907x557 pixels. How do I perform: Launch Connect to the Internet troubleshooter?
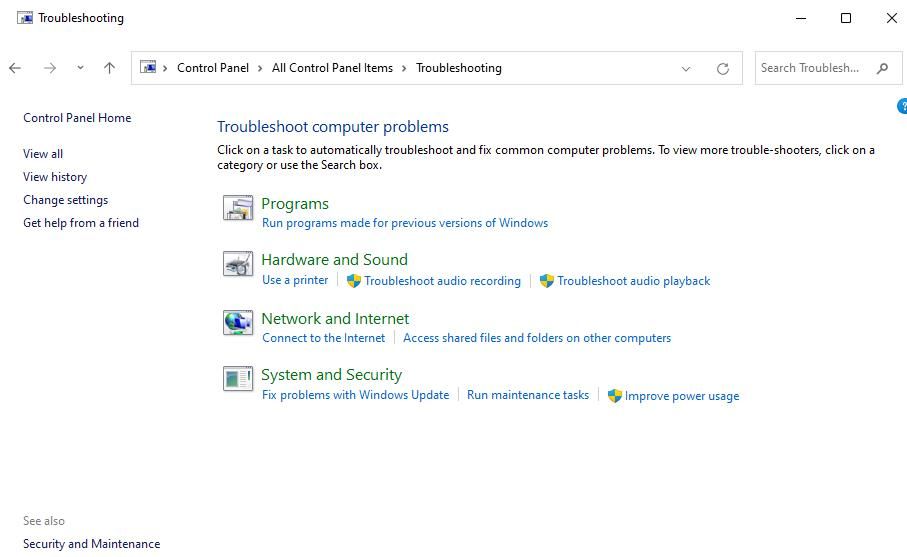tap(323, 338)
